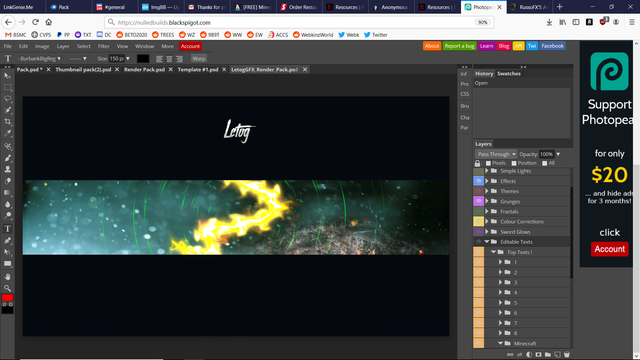Select the Crop tool
This screenshot has height=360, width=640.
click(x=7, y=122)
